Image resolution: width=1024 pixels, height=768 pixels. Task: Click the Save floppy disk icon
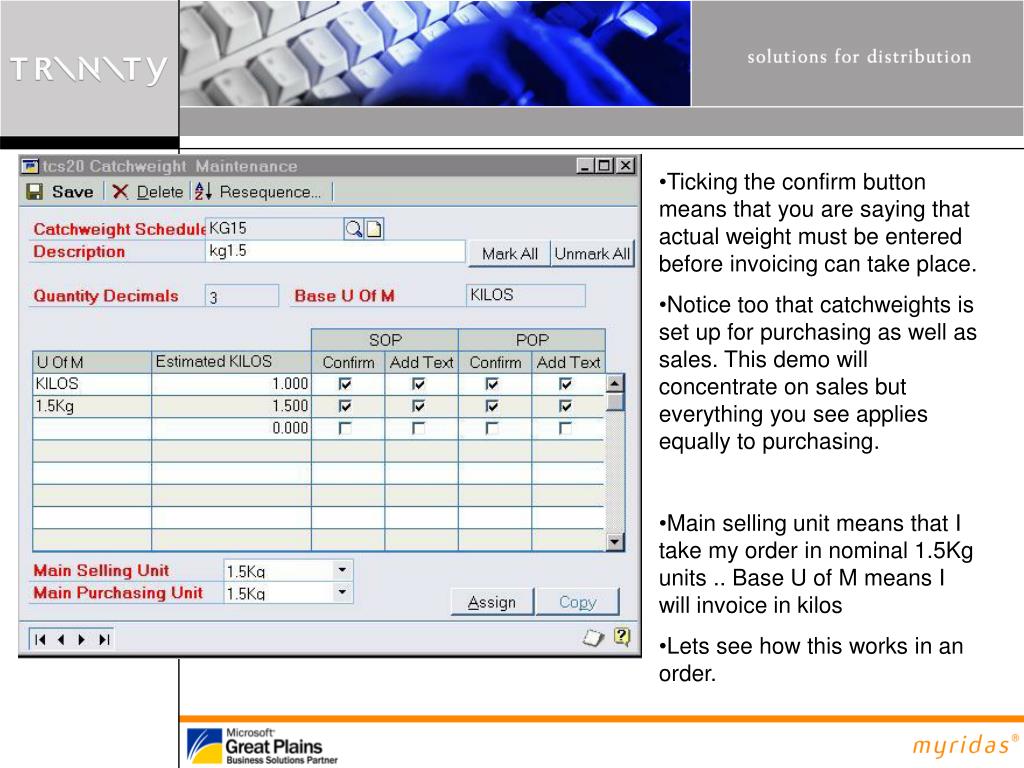pos(34,191)
